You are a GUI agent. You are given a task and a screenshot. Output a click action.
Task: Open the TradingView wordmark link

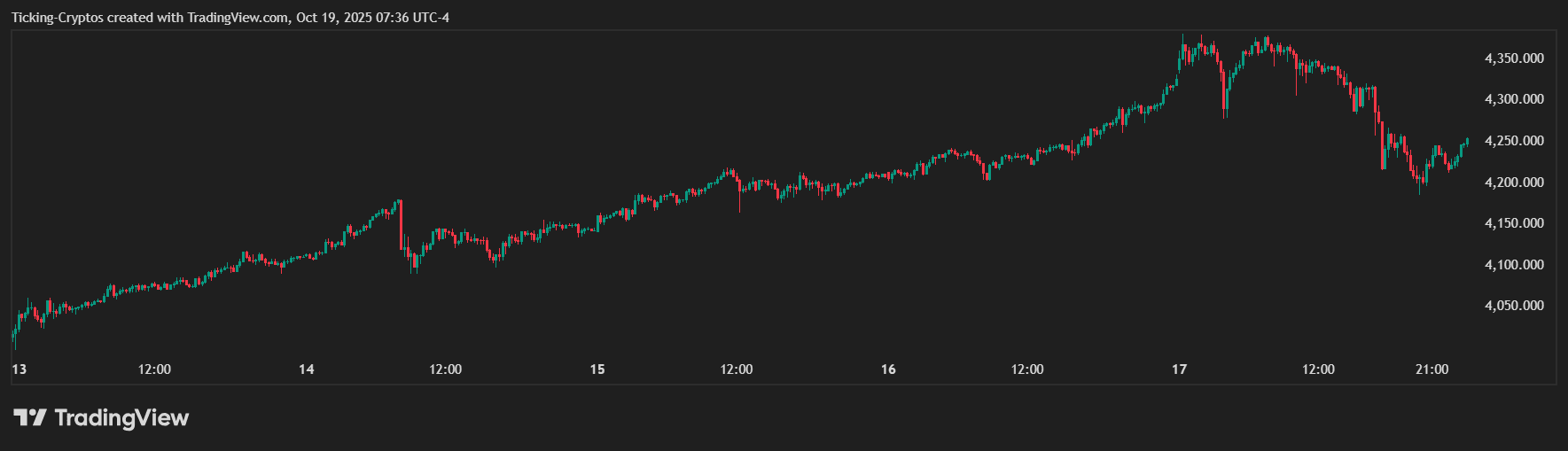121,417
